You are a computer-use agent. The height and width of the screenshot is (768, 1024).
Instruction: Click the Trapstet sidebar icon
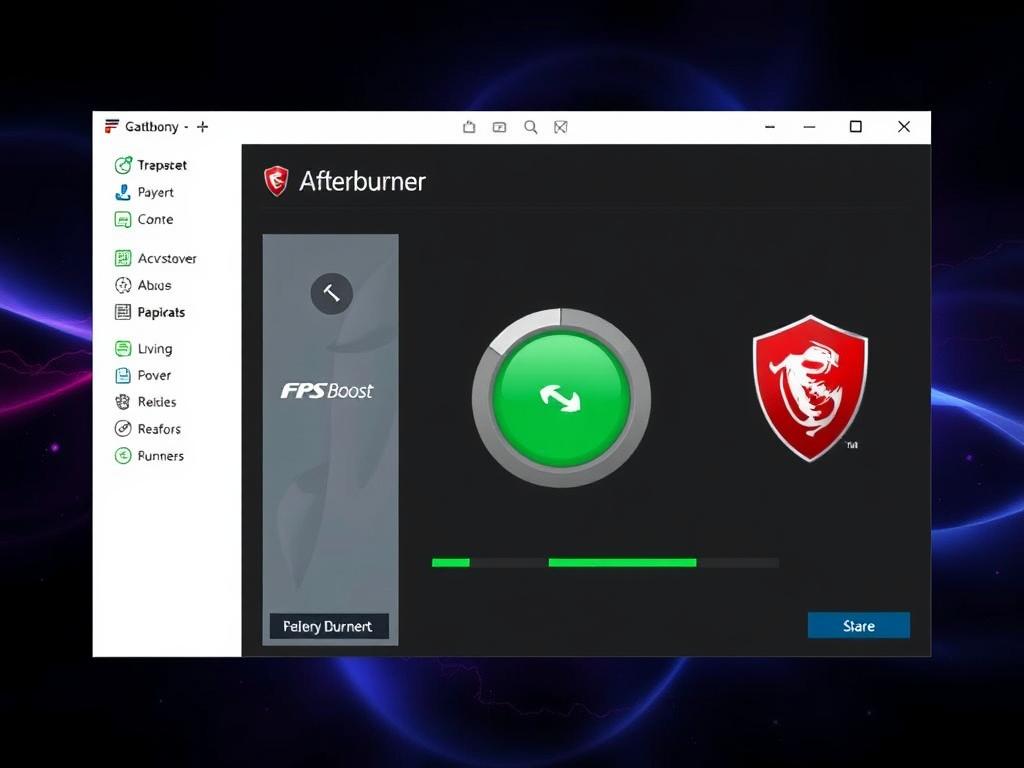123,165
